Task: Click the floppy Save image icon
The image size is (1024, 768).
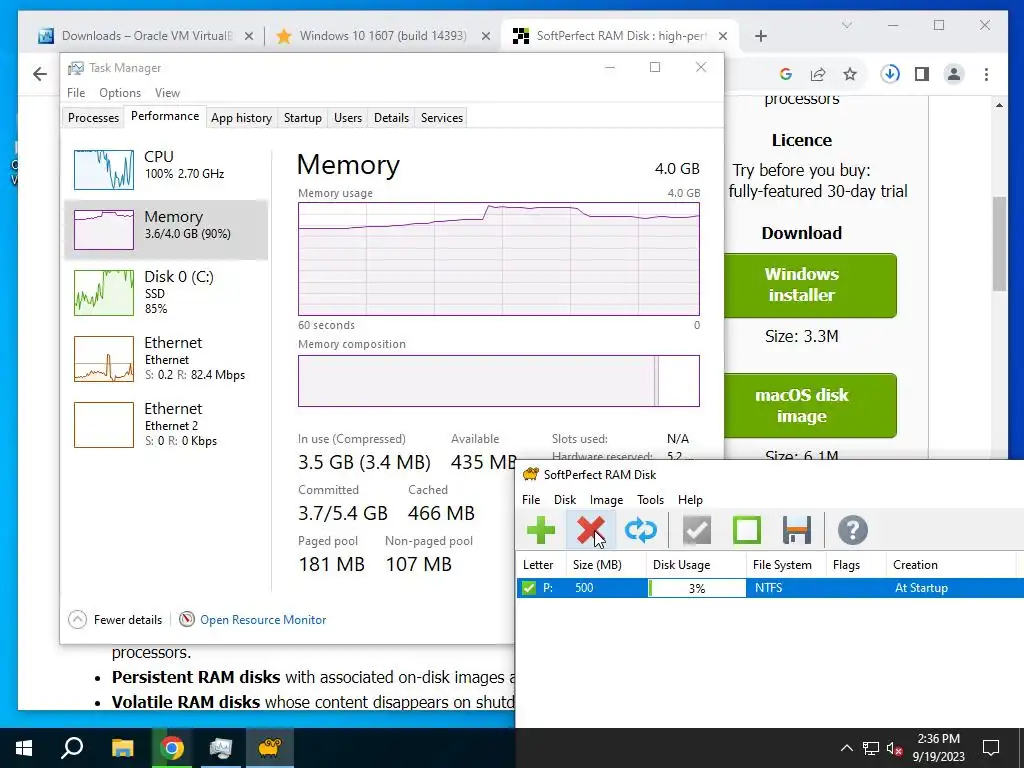Action: point(796,530)
